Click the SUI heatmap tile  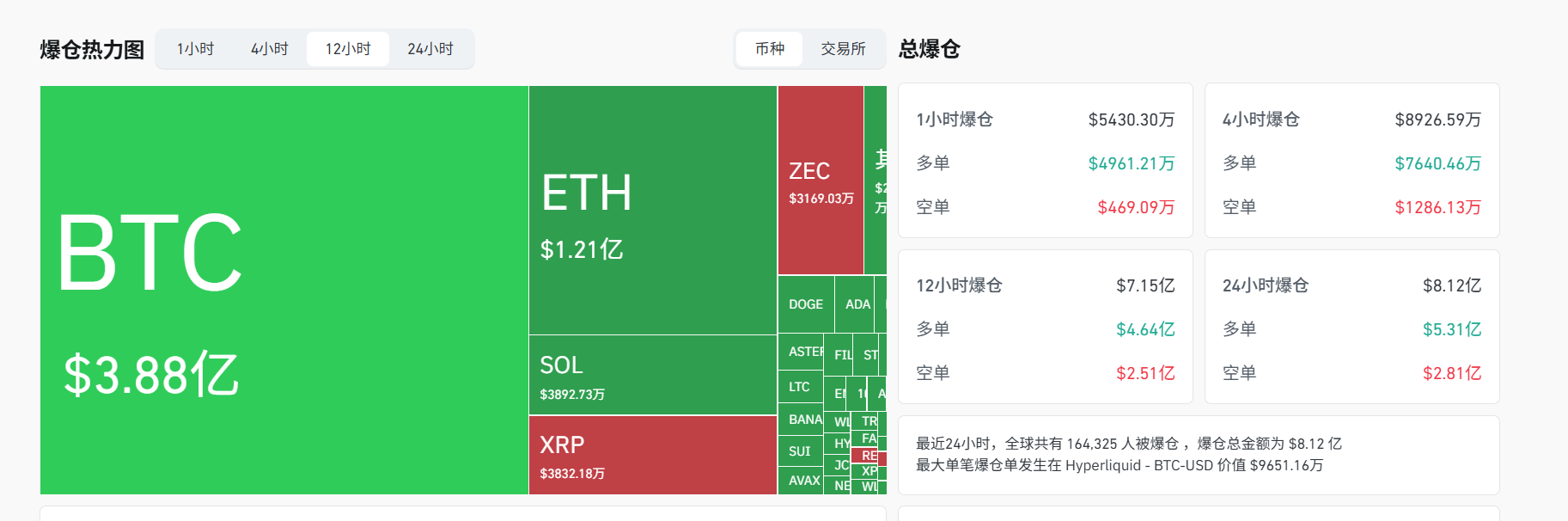click(800, 451)
